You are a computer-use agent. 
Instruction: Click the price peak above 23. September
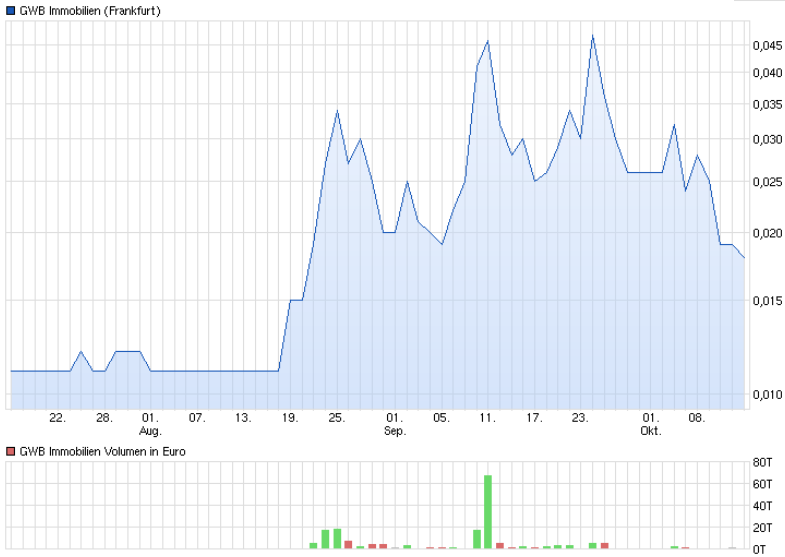point(593,36)
